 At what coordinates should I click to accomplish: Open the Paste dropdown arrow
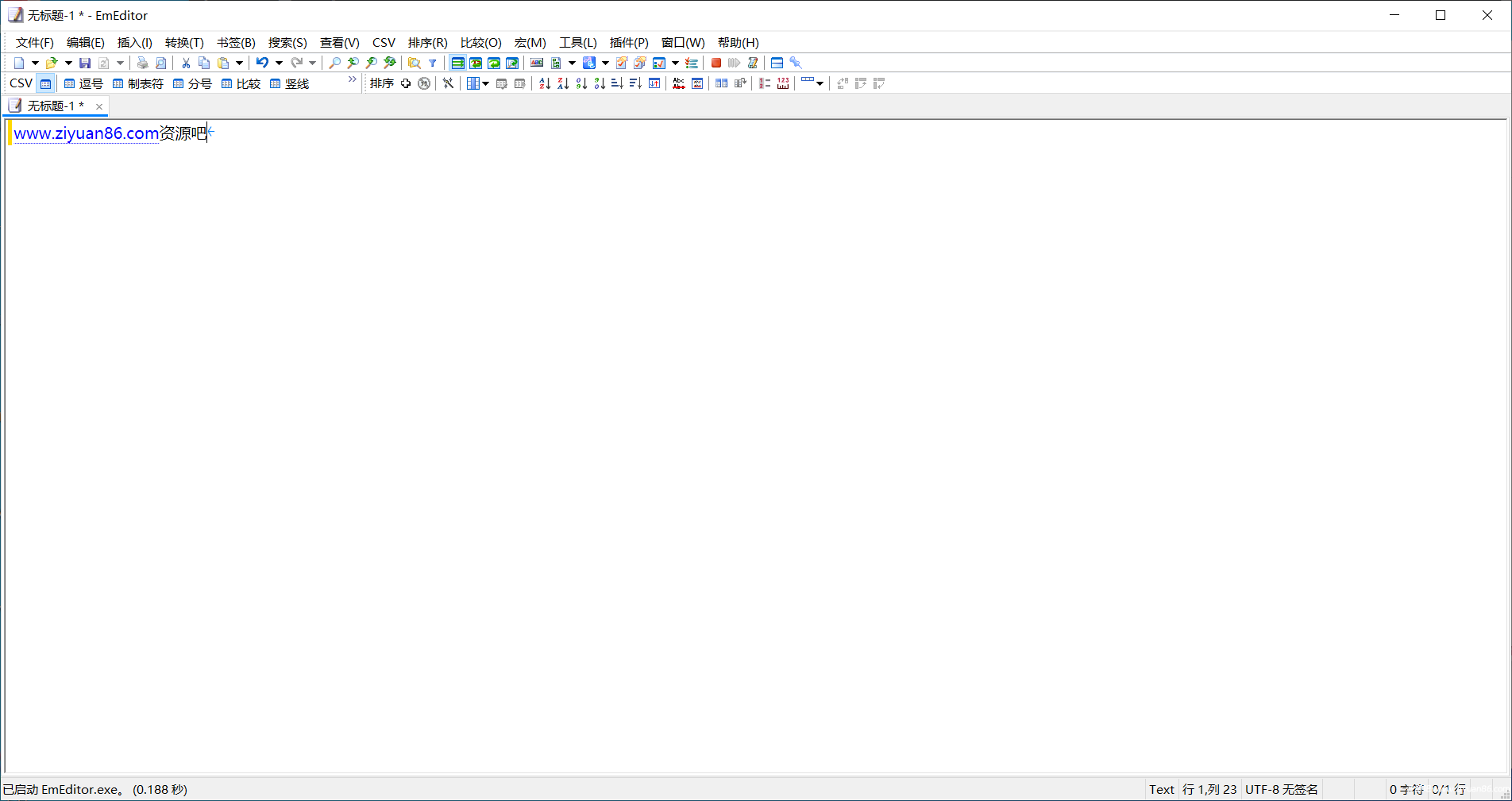(239, 63)
